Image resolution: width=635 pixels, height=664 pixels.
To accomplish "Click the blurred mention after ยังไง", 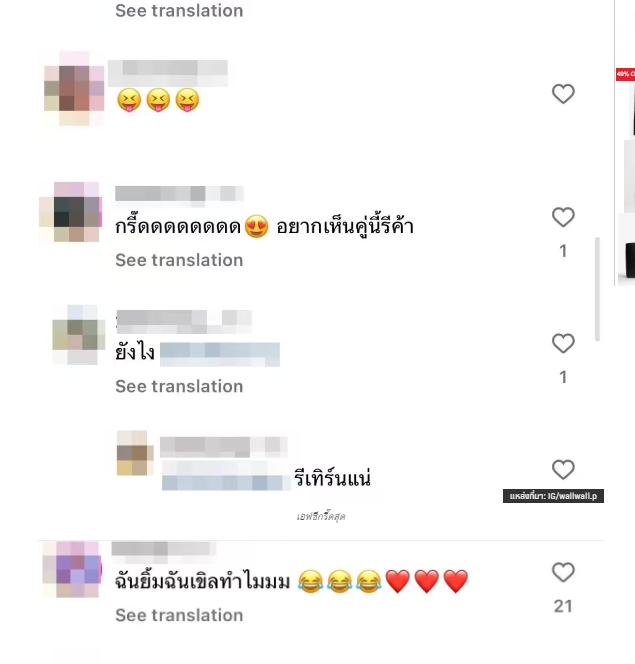I will 220,354.
